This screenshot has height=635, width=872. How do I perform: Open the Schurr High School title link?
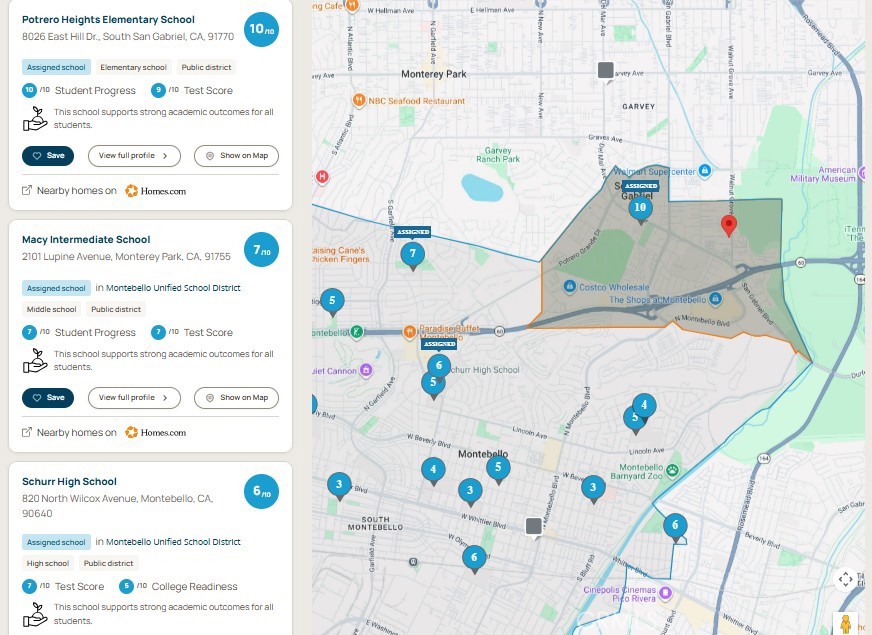pyautogui.click(x=70, y=482)
